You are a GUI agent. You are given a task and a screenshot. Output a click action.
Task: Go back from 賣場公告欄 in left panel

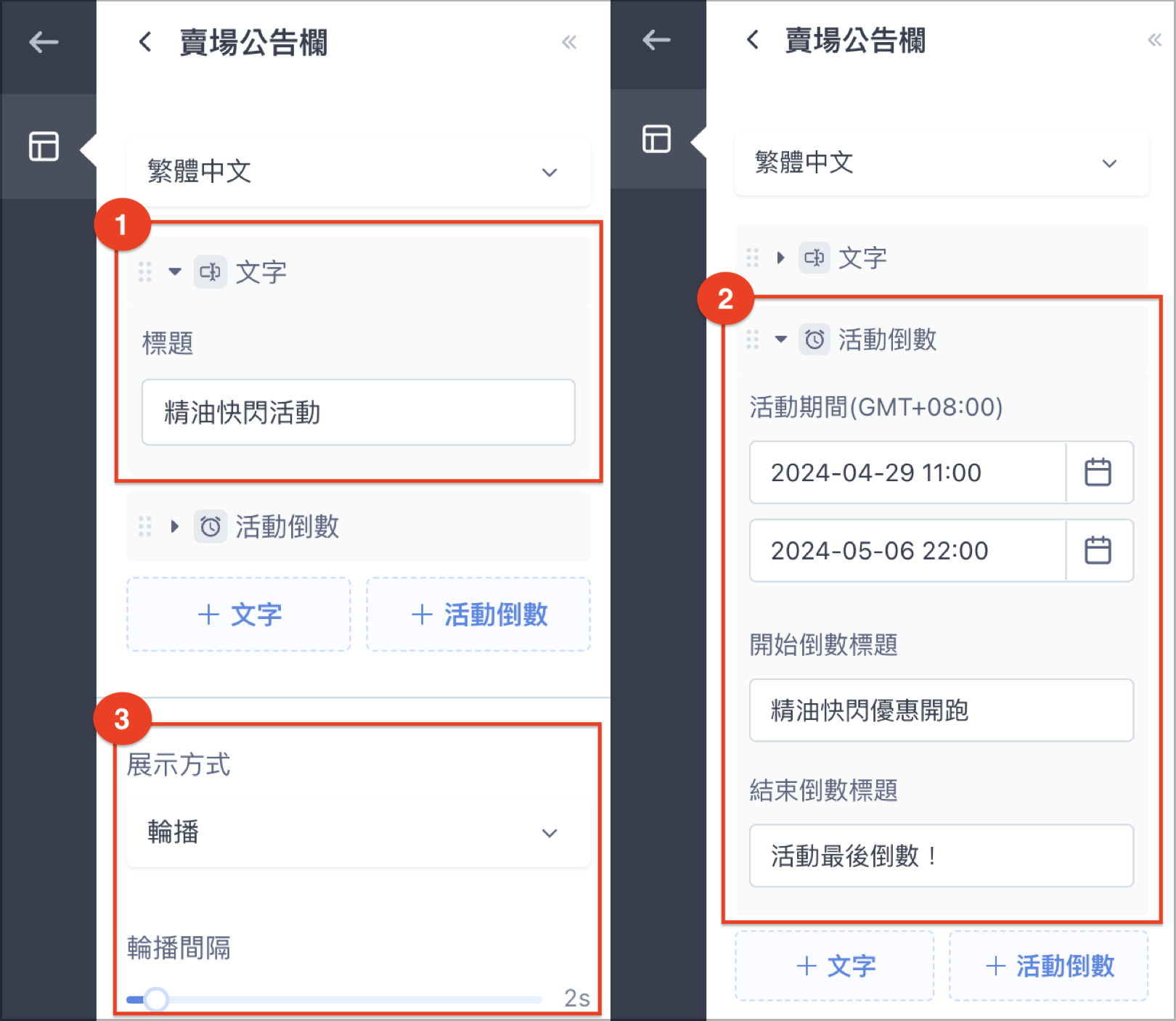pos(145,42)
